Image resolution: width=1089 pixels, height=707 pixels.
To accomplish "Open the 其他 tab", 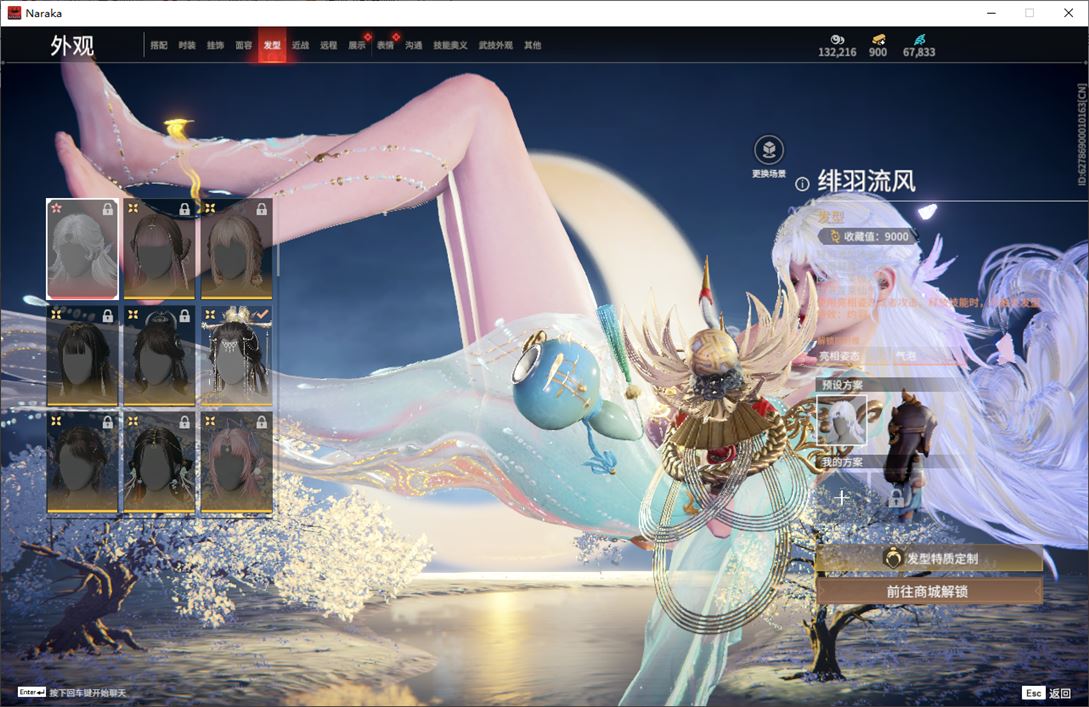I will [533, 45].
